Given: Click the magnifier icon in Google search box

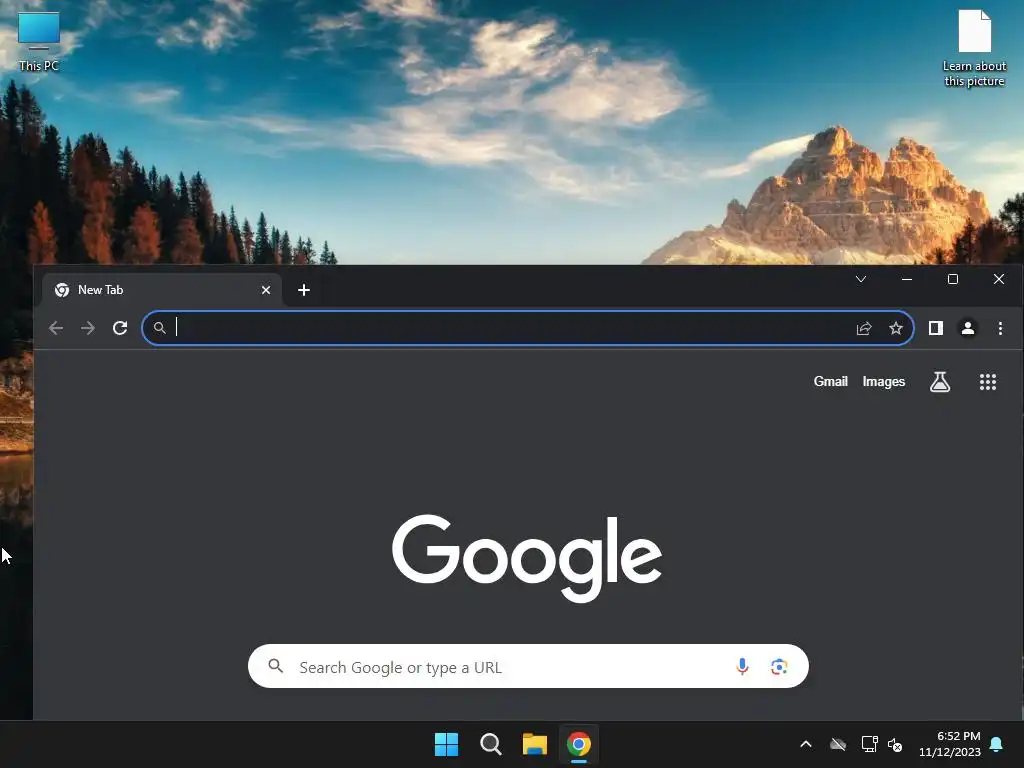Looking at the screenshot, I should (276, 666).
